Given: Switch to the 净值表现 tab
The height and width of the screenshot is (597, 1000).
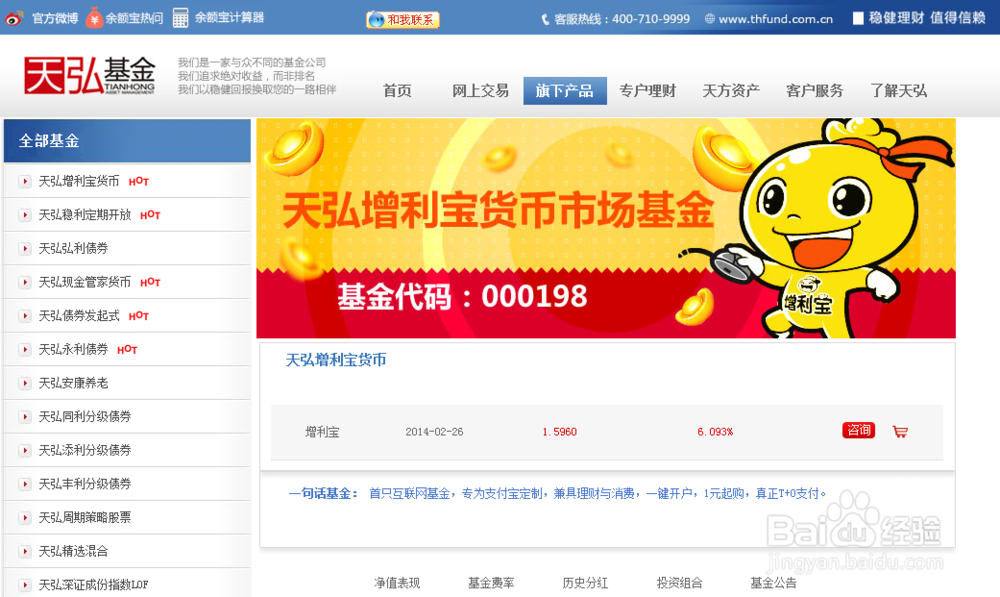Looking at the screenshot, I should (x=397, y=583).
